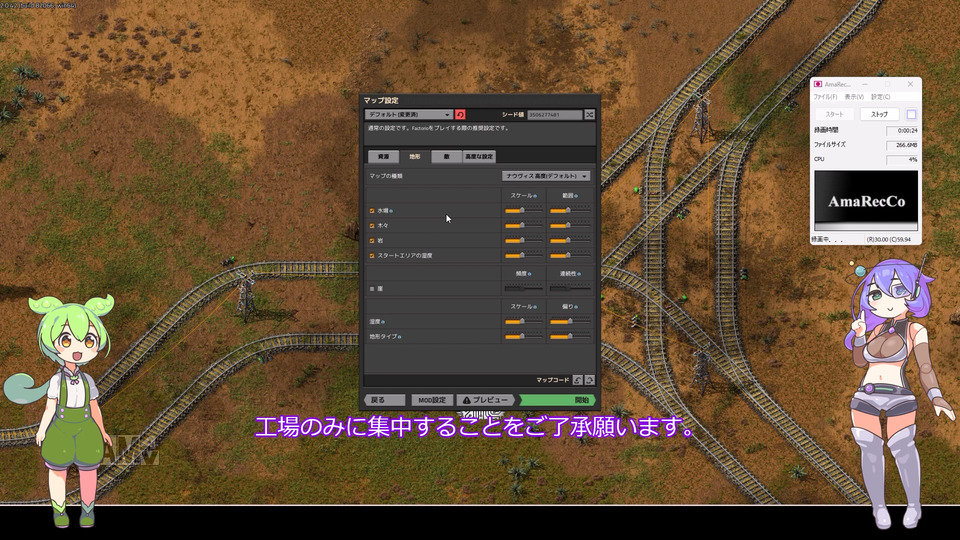Click the AmaRecCo preview thumbnail
The height and width of the screenshot is (540, 960).
pyautogui.click(x=866, y=201)
